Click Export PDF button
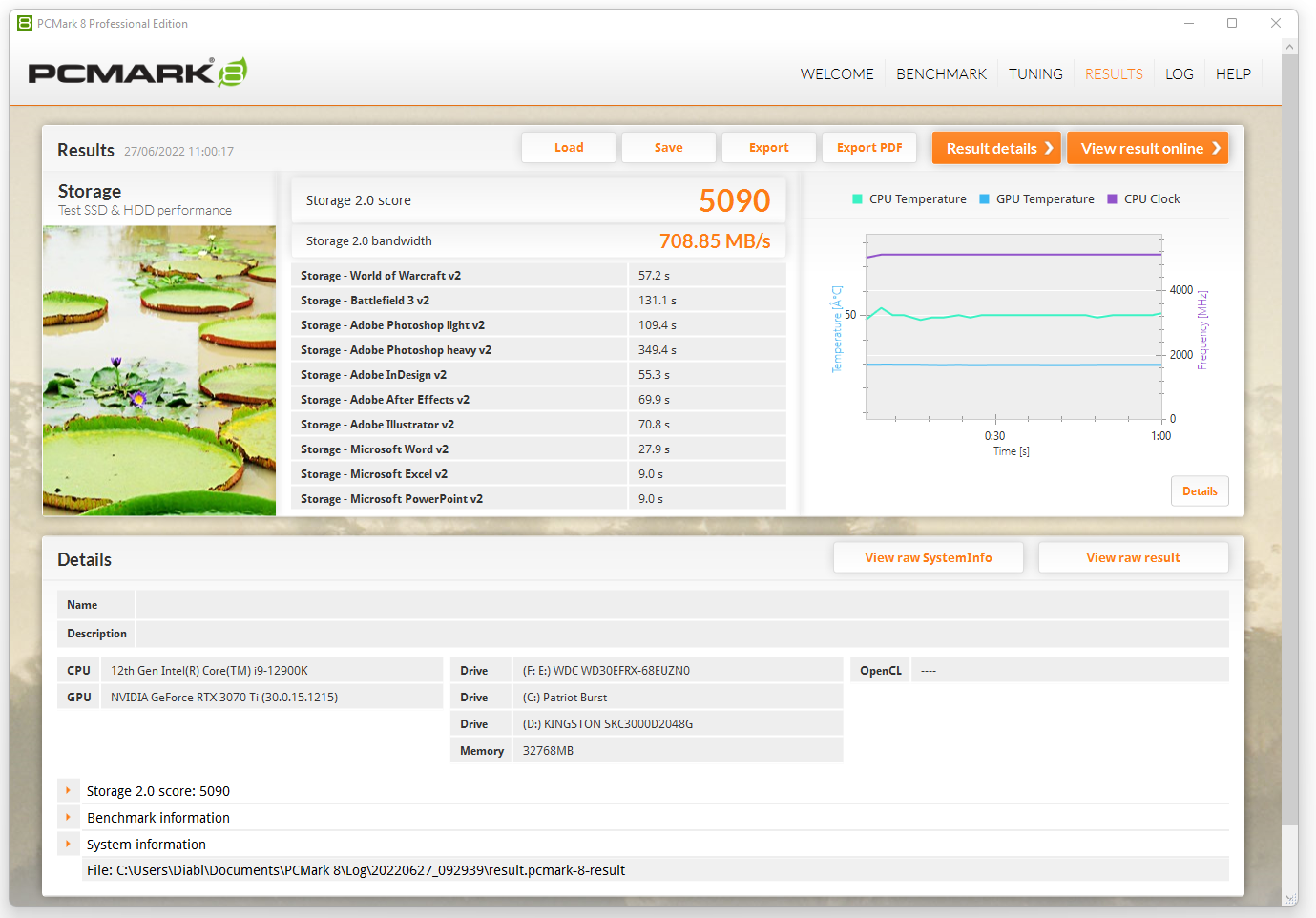 click(x=869, y=148)
